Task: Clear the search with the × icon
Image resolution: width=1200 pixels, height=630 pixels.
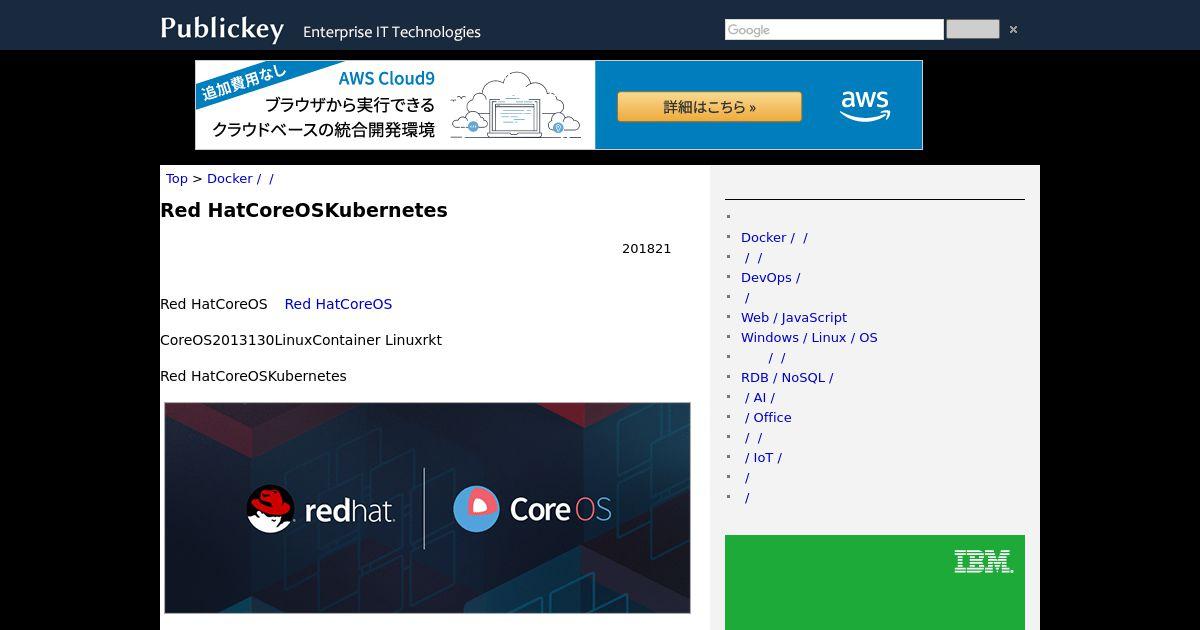Action: click(1013, 30)
